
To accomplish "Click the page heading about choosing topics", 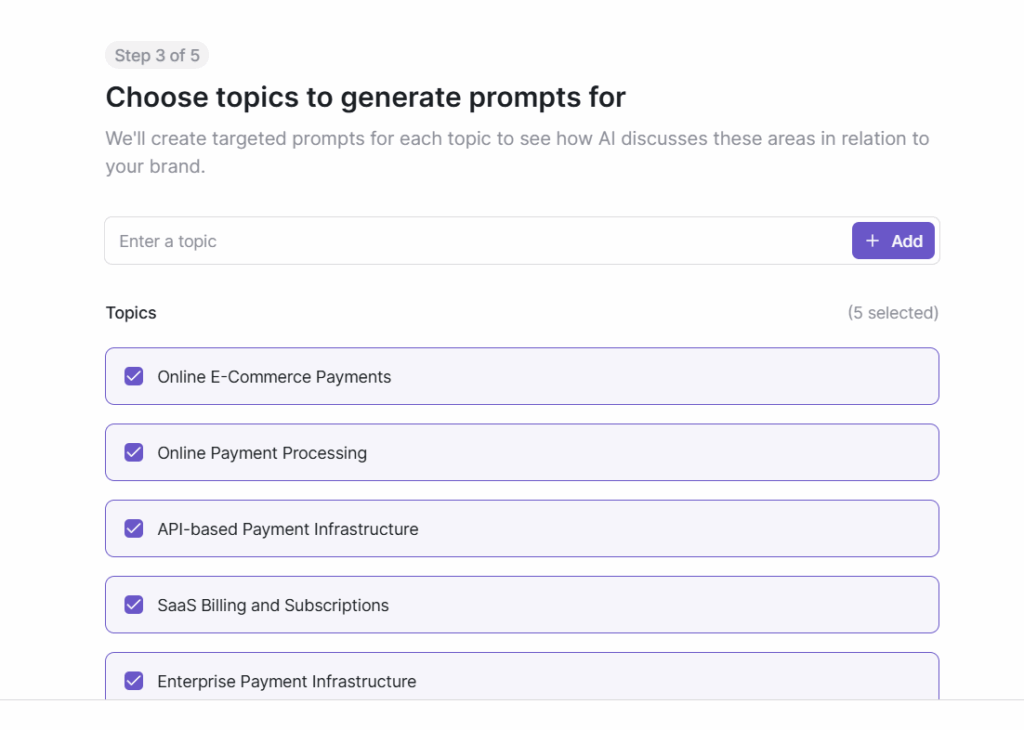I will (365, 97).
